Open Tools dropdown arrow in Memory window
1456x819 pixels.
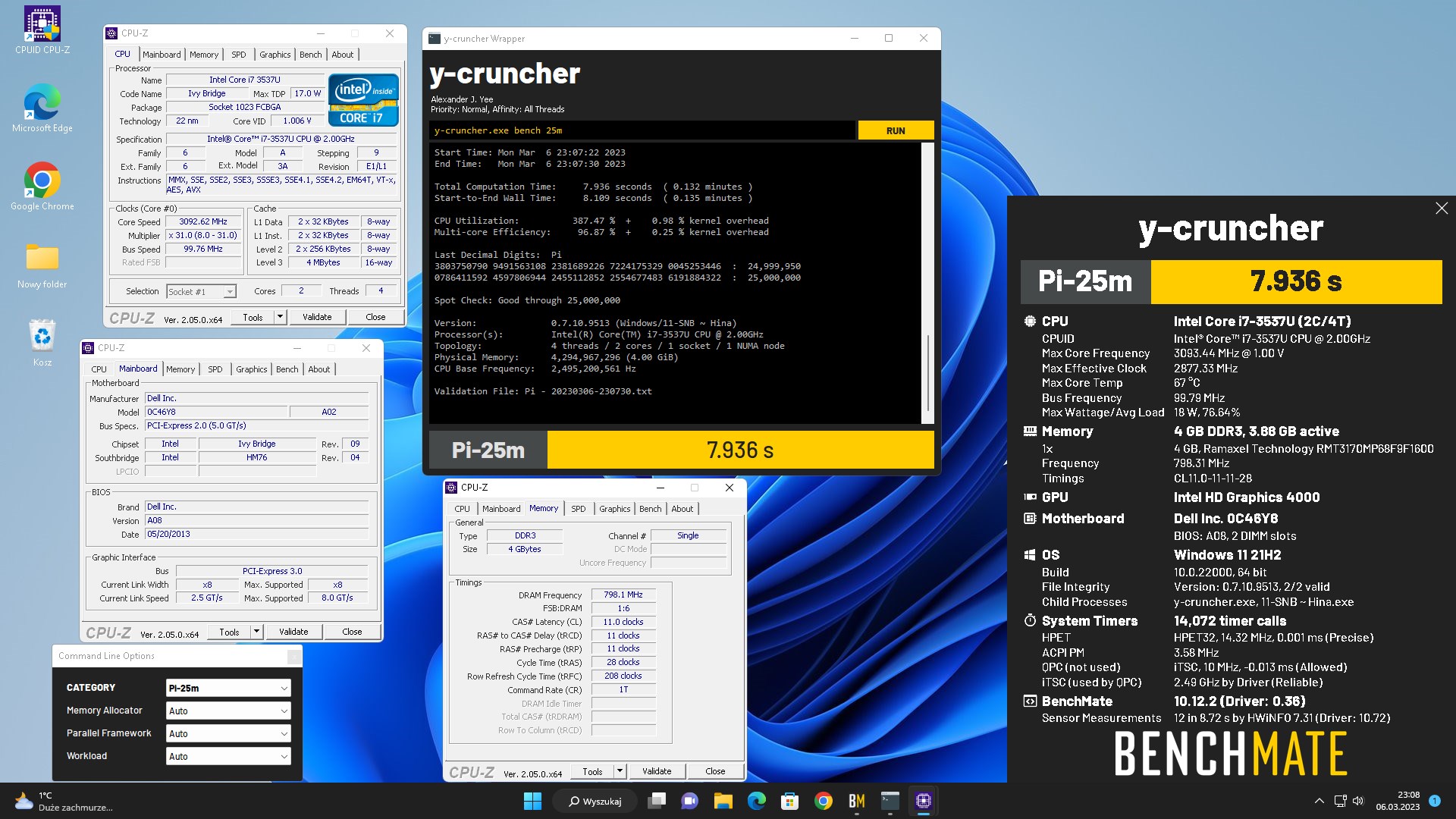(x=620, y=771)
